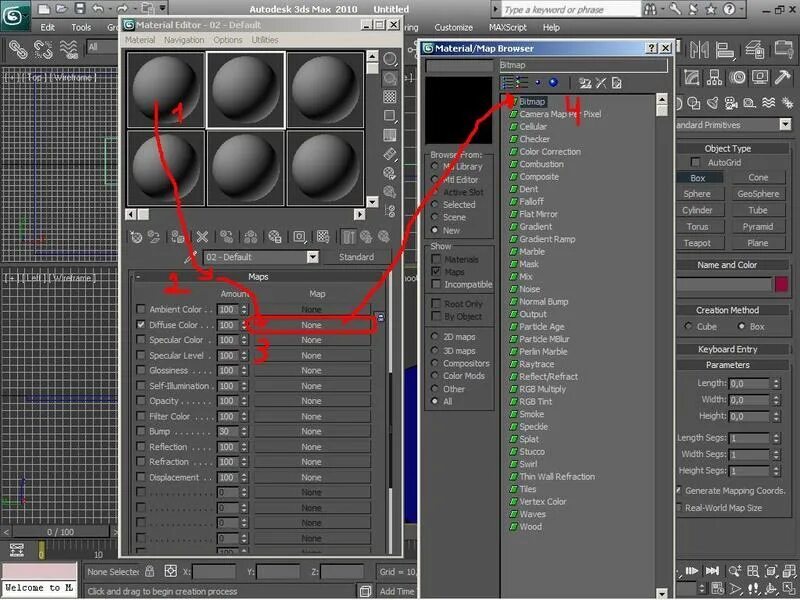800x600 pixels.
Task: Open the Navigation menu in Material Editor
Action: coord(184,40)
